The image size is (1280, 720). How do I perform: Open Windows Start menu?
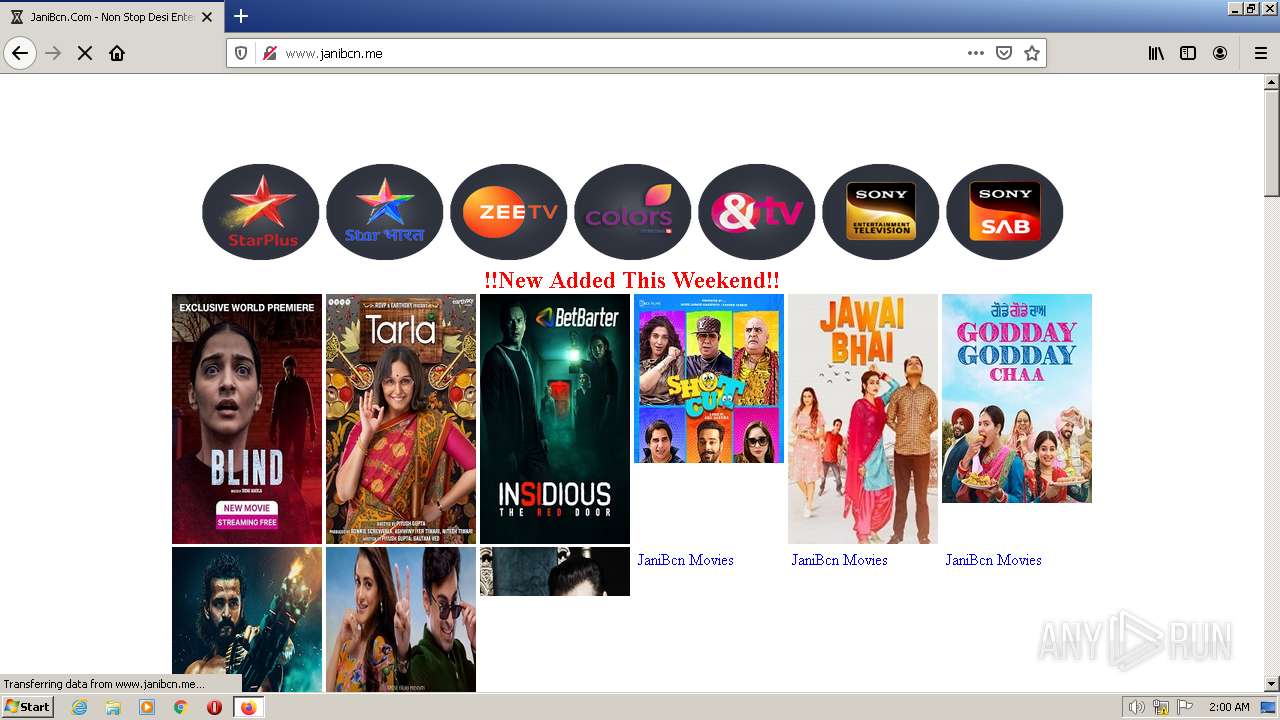pos(28,707)
